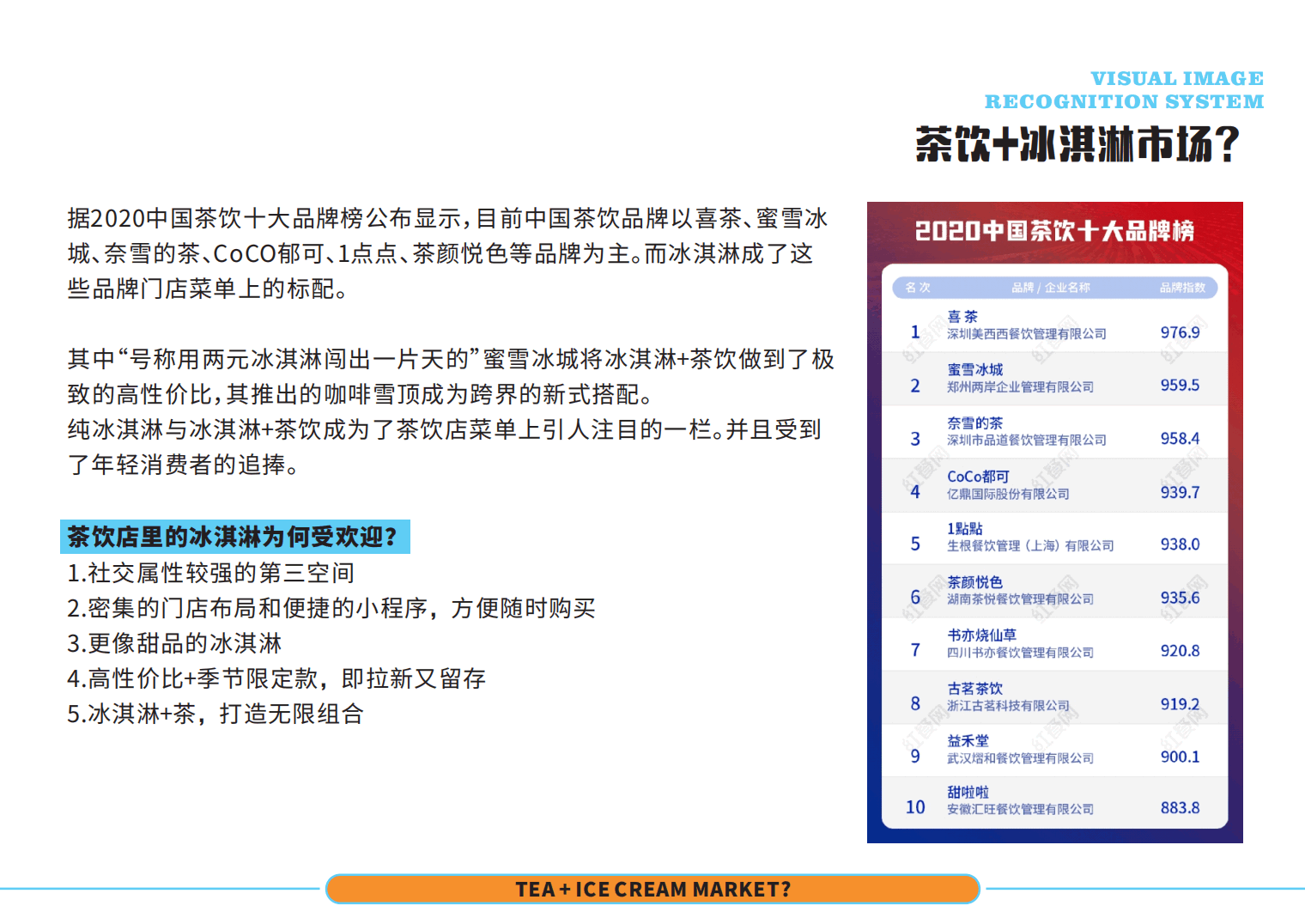Image resolution: width=1305 pixels, height=924 pixels.
Task: Click list item 3.更像甜品的冰淇淋
Action: pos(174,643)
